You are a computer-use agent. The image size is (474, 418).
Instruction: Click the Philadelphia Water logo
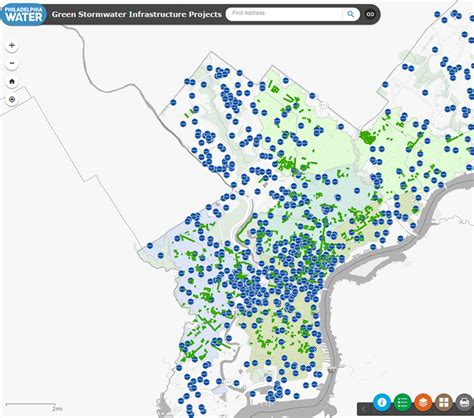tap(24, 14)
